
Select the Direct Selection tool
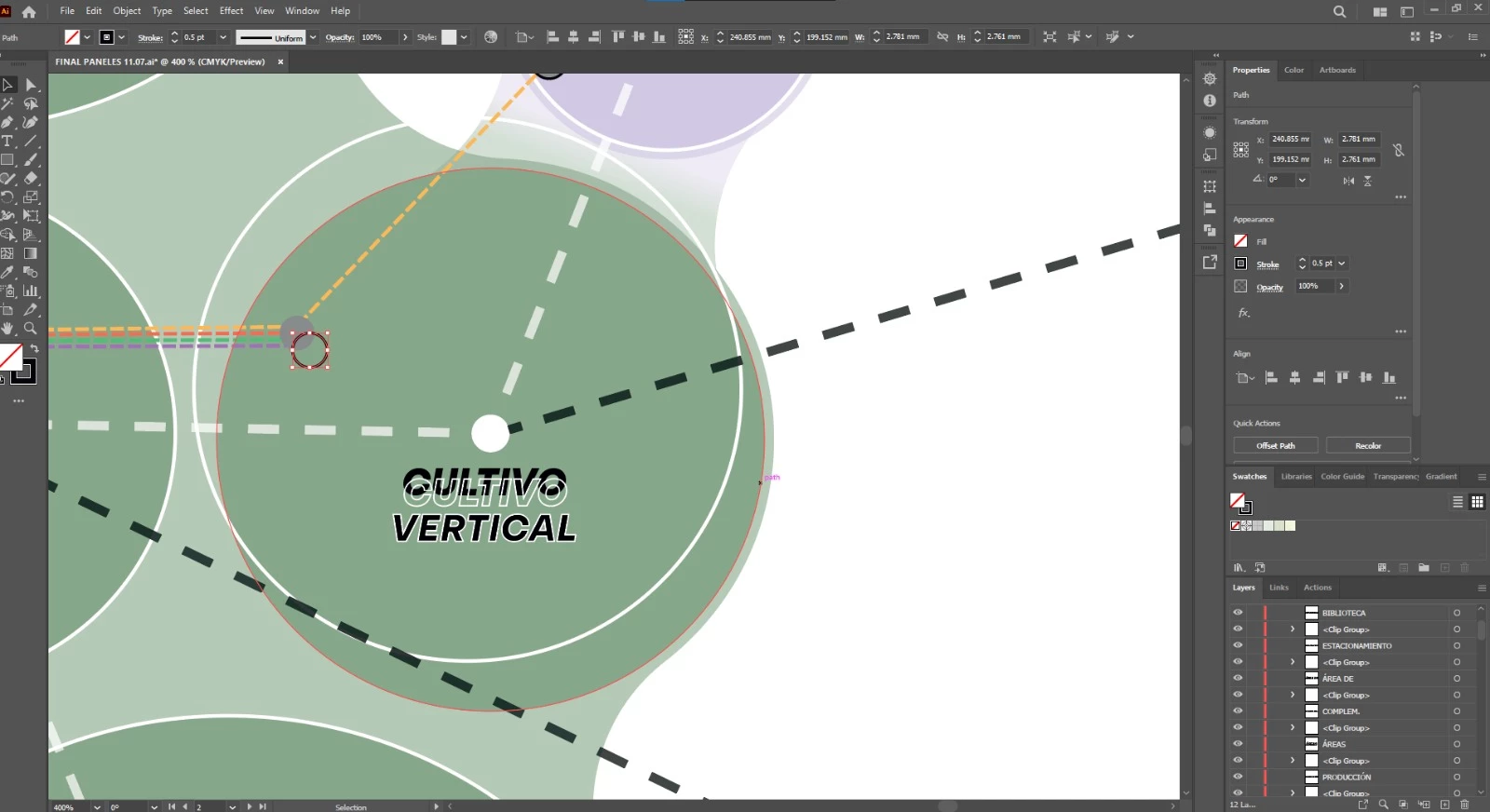pyautogui.click(x=31, y=85)
